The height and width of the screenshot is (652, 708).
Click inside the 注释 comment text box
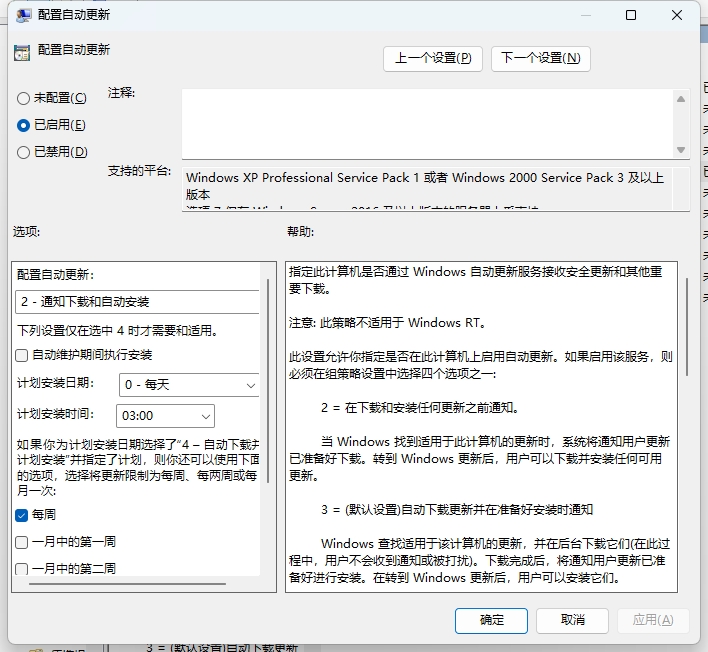427,124
